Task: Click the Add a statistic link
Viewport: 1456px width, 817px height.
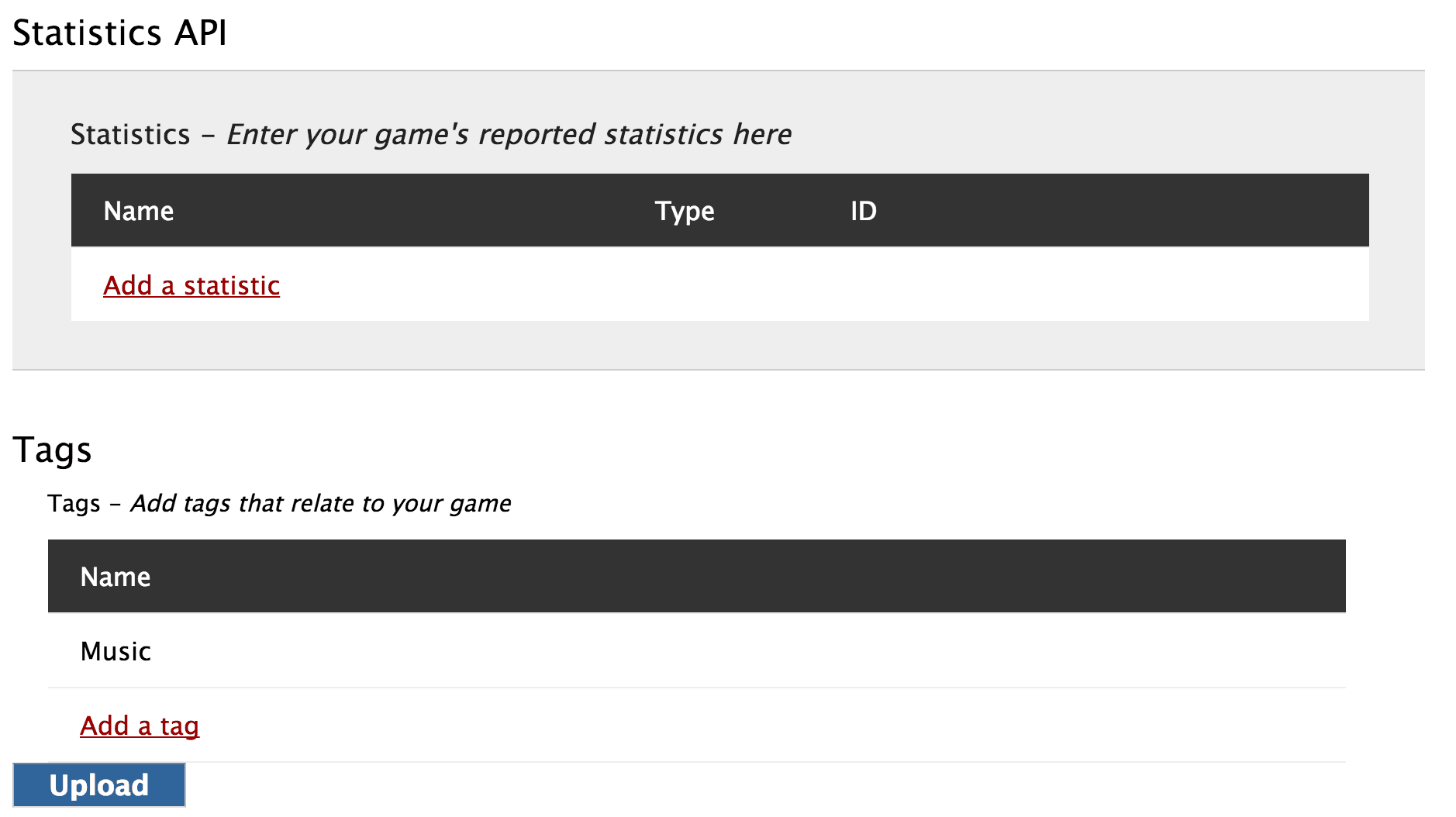Action: [x=191, y=285]
